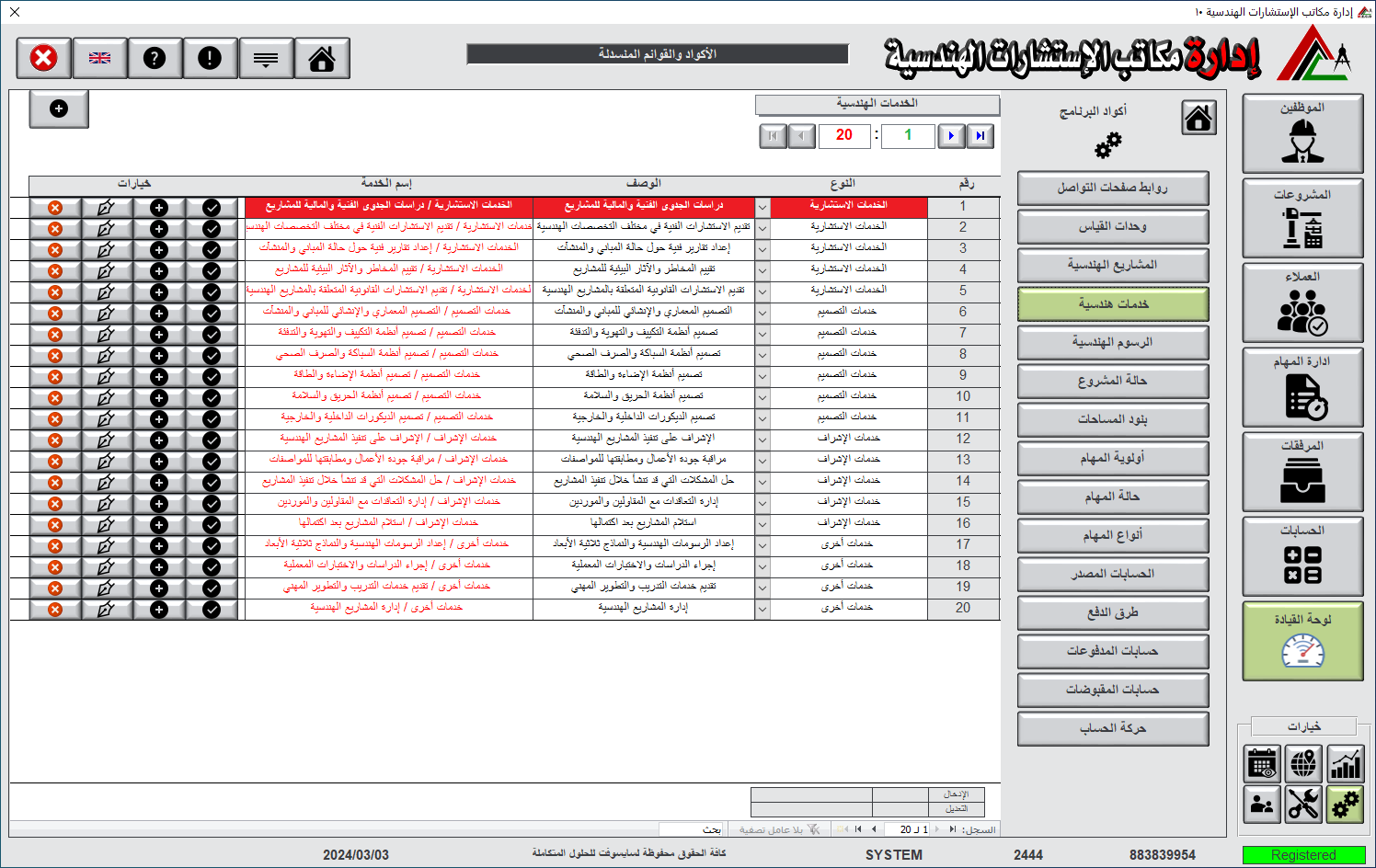Click the record number field showing 1
1376x868 pixels.
pos(908,136)
